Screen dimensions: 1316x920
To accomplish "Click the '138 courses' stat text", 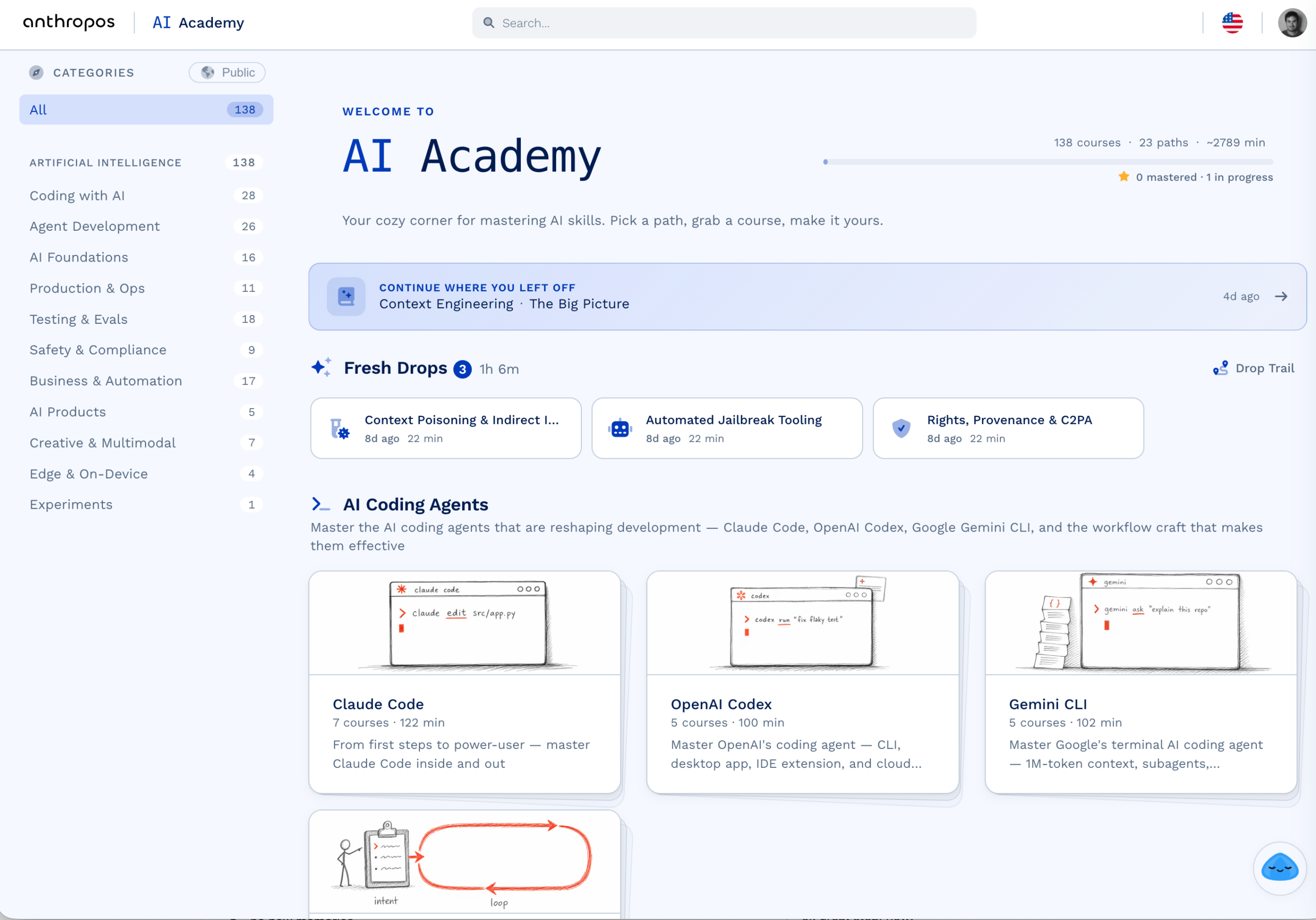I will pyautogui.click(x=1087, y=142).
